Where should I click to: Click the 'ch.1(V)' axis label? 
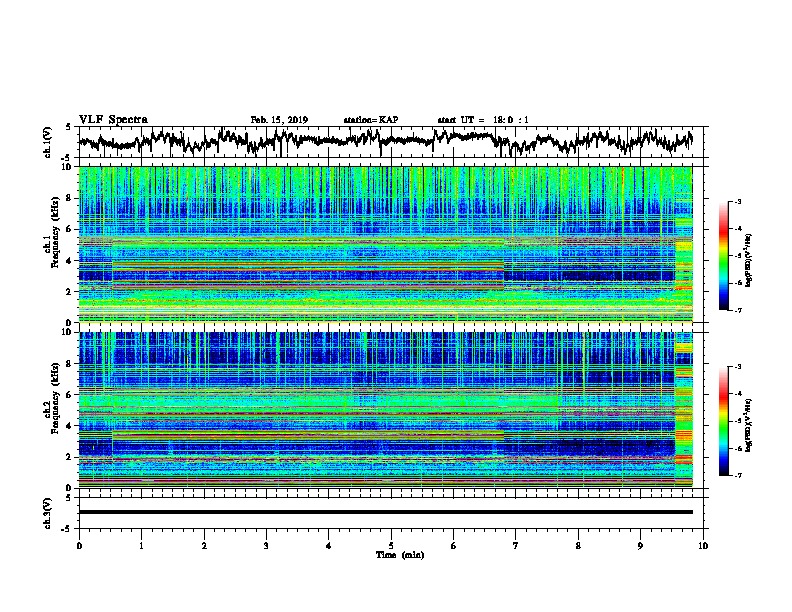(47, 142)
